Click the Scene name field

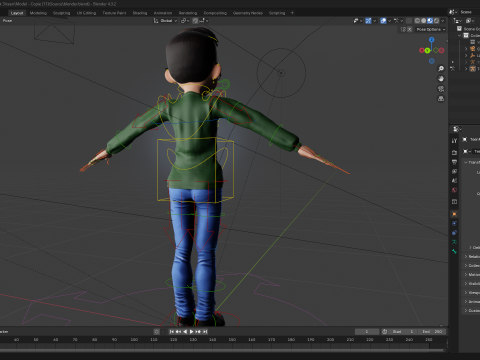(x=470, y=12)
